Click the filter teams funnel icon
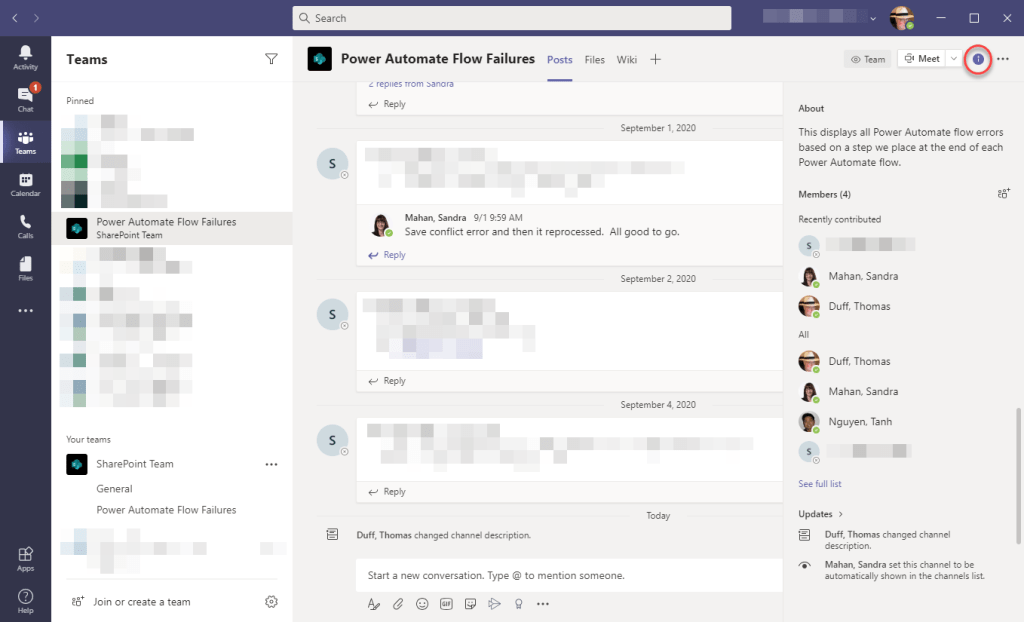This screenshot has height=622, width=1024. tap(271, 59)
